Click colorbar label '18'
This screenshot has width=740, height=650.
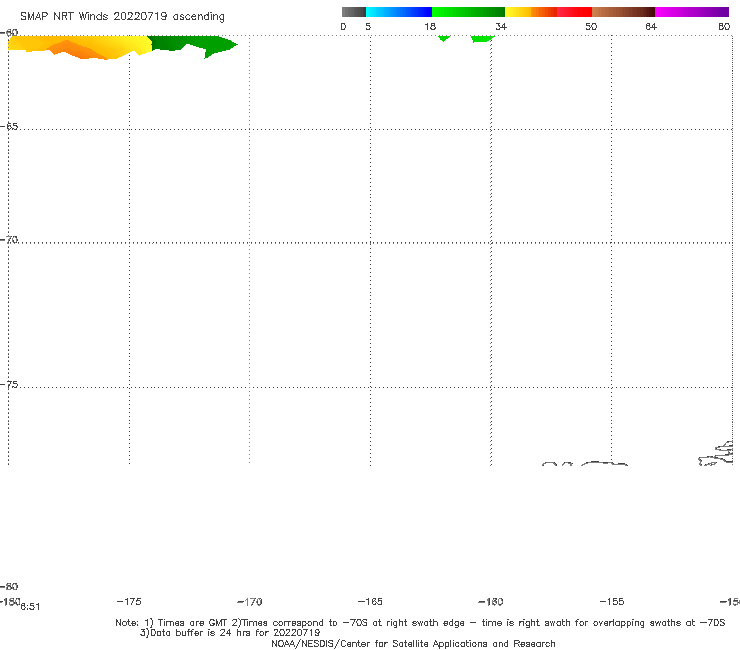tap(430, 27)
